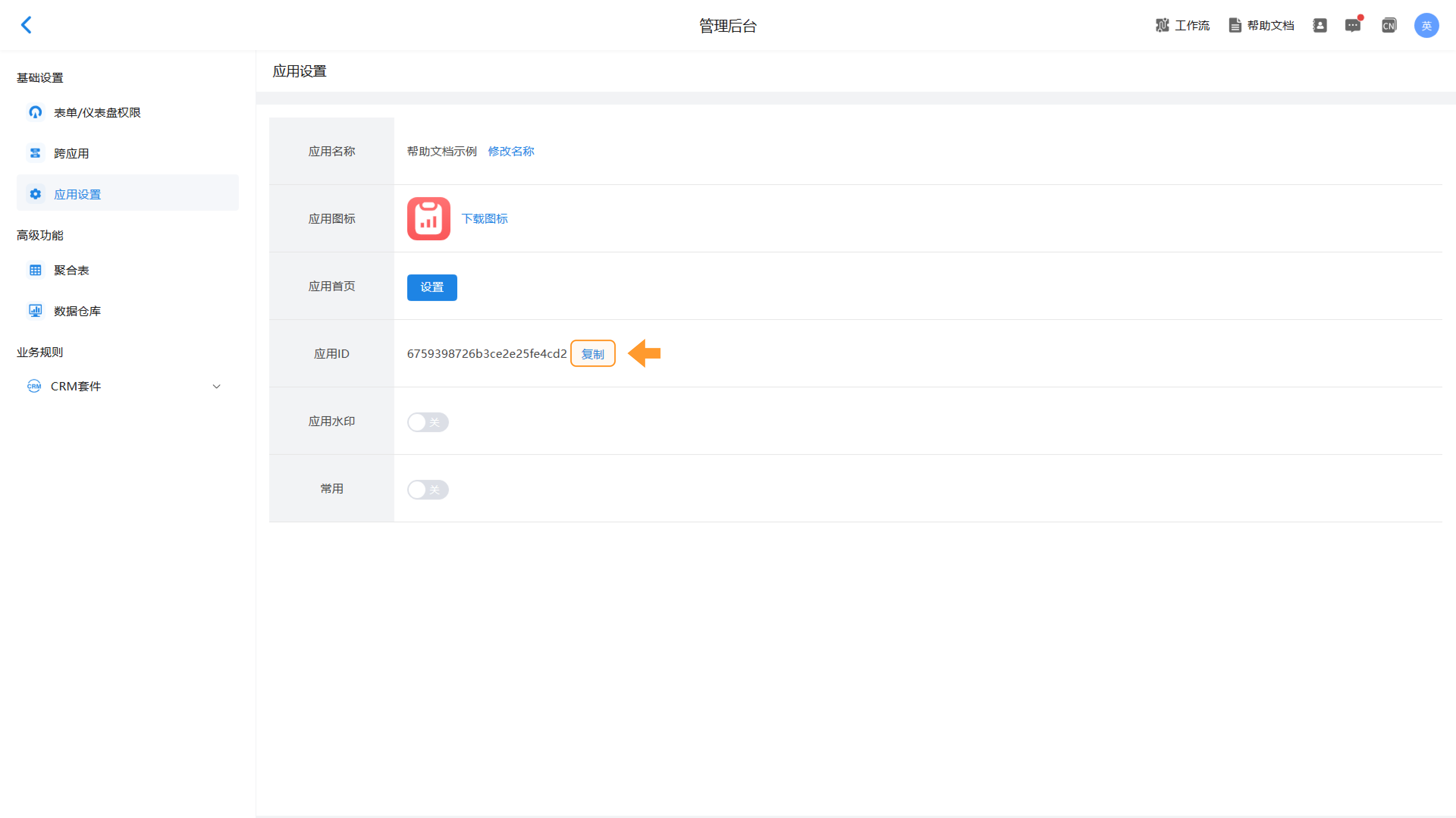Click the back arrow icon

pyautogui.click(x=26, y=25)
